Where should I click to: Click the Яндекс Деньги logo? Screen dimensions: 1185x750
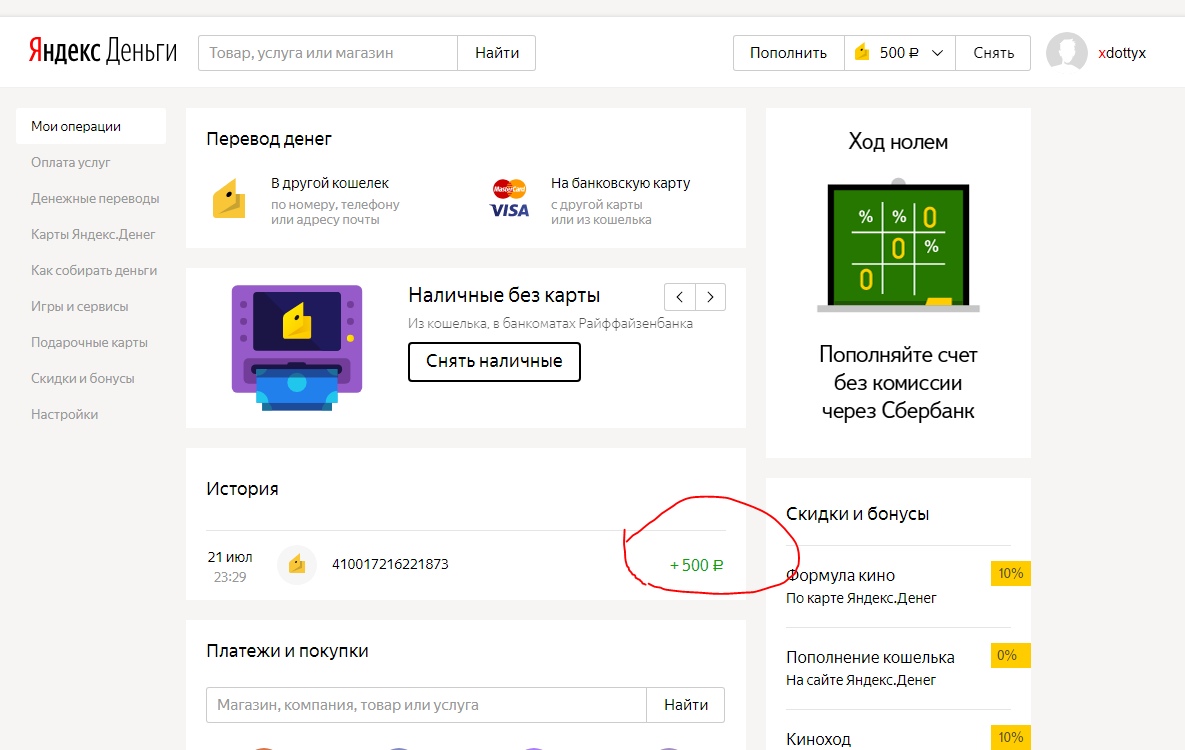pyautogui.click(x=102, y=52)
